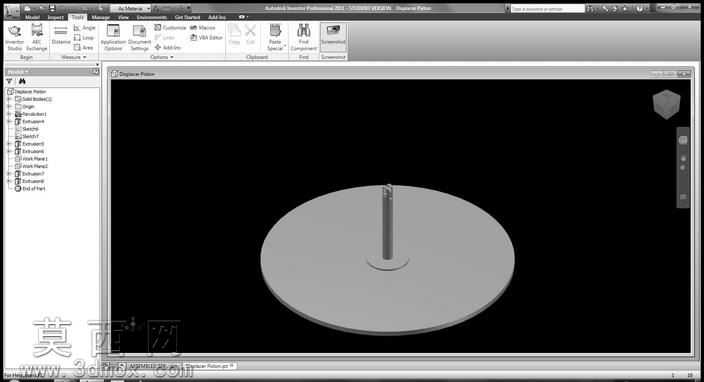The height and width of the screenshot is (382, 704).
Task: Expand the Extrusion5 feature node
Action: 9,144
